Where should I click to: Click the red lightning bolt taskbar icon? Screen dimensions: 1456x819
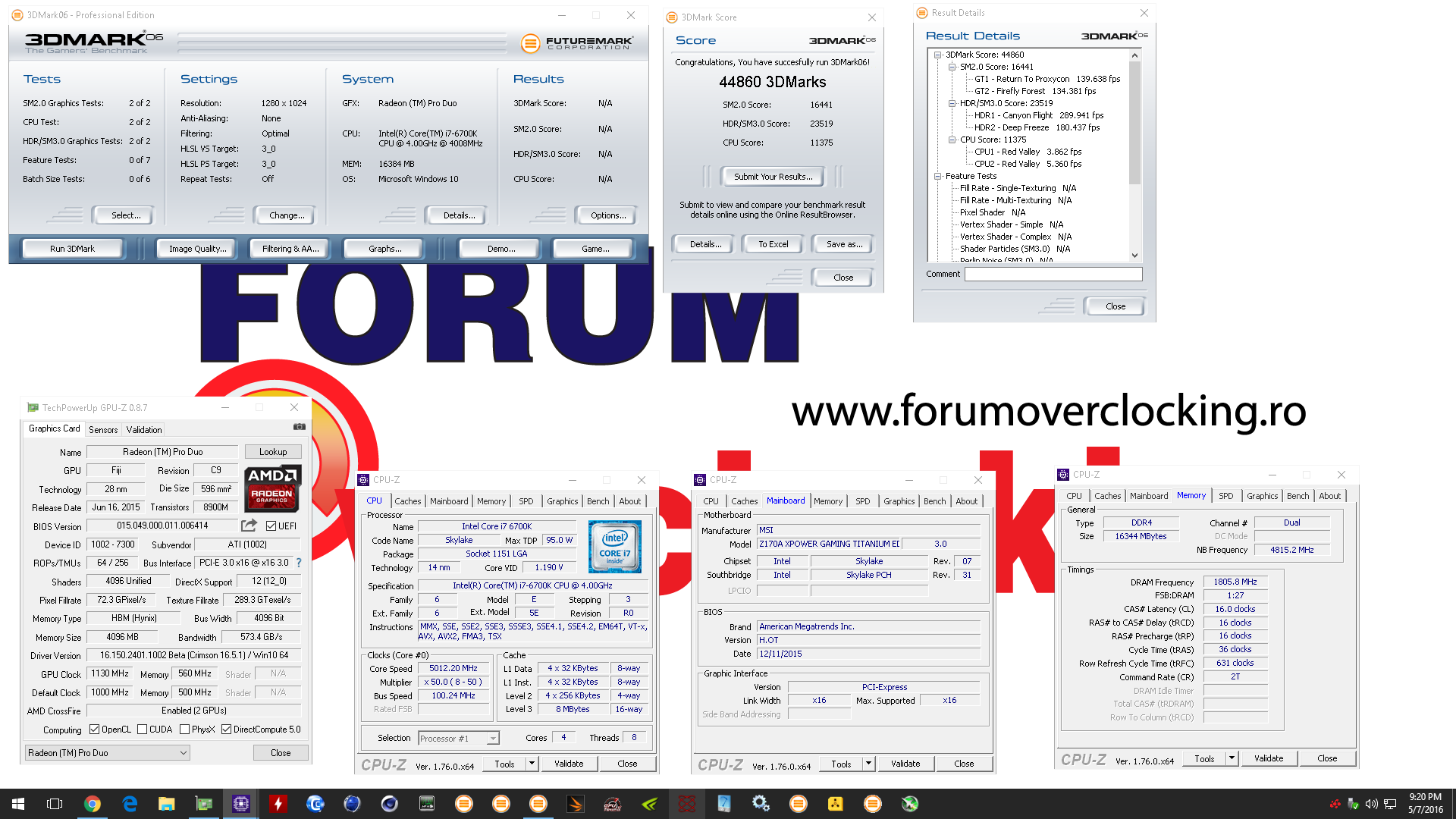[x=278, y=804]
